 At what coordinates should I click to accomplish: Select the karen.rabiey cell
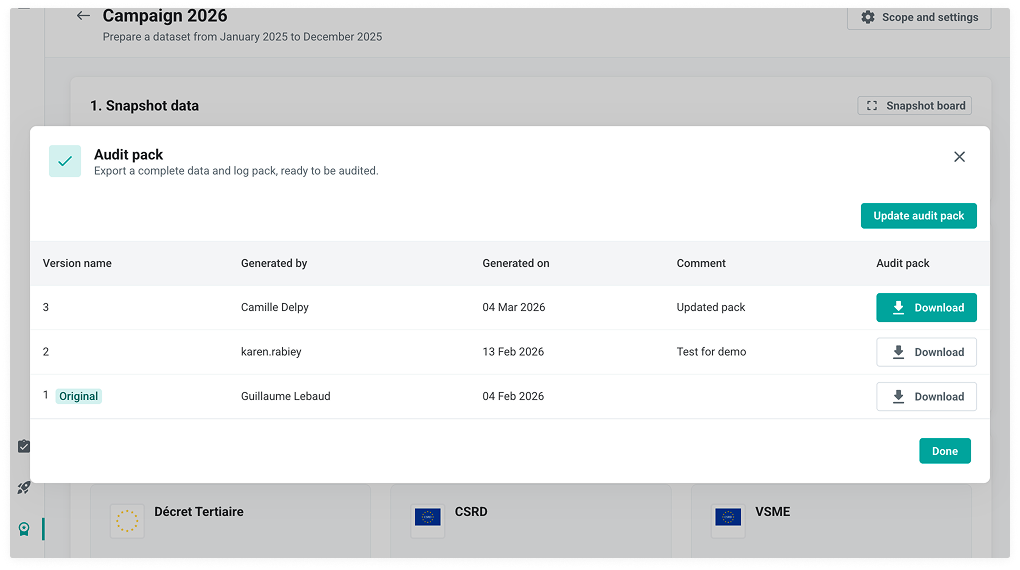coord(271,352)
